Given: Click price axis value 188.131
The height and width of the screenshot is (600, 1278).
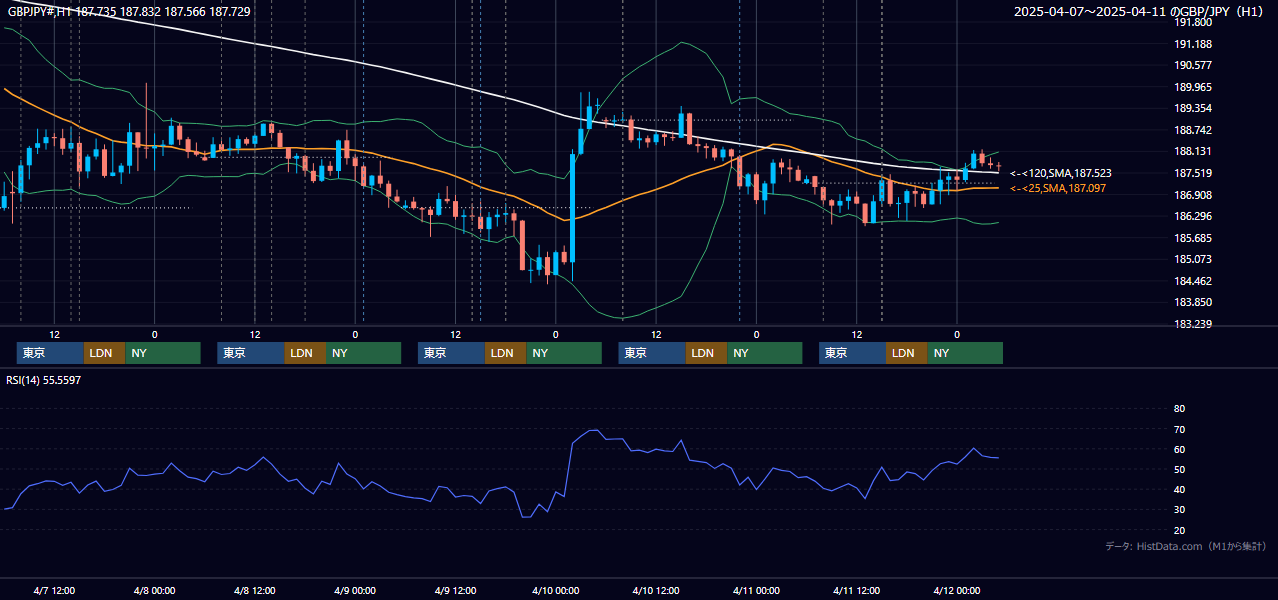Looking at the screenshot, I should click(1193, 152).
